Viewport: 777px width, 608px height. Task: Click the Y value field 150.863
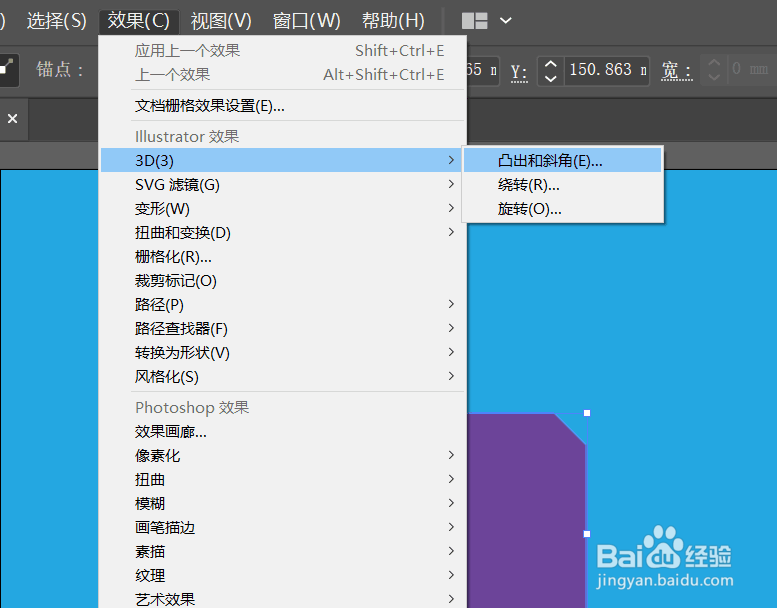pyautogui.click(x=607, y=70)
